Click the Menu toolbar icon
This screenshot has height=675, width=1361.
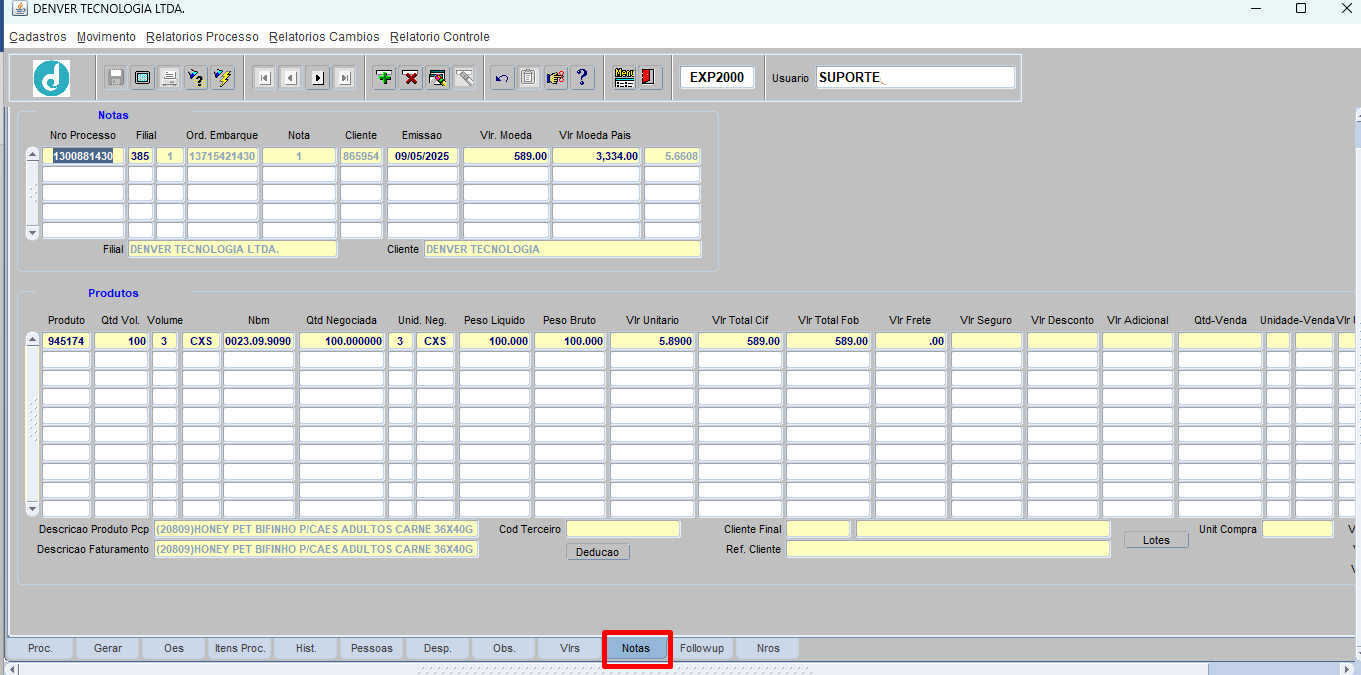click(624, 78)
